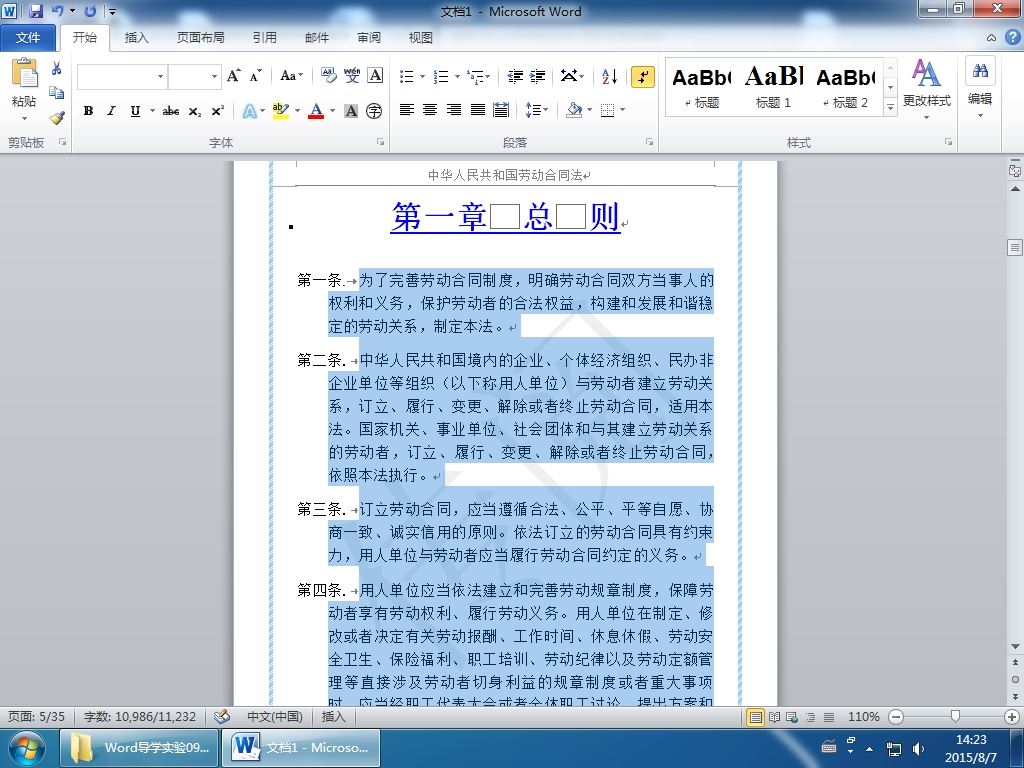
Task: Click the vertical scrollbar thumb
Action: (x=1015, y=248)
